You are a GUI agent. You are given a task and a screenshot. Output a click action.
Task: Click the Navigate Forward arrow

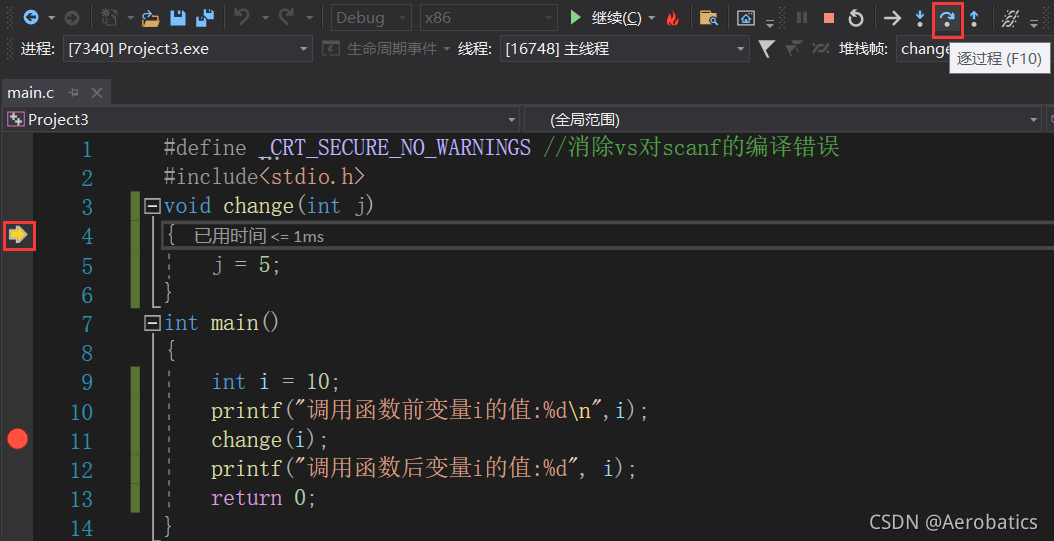pos(72,17)
